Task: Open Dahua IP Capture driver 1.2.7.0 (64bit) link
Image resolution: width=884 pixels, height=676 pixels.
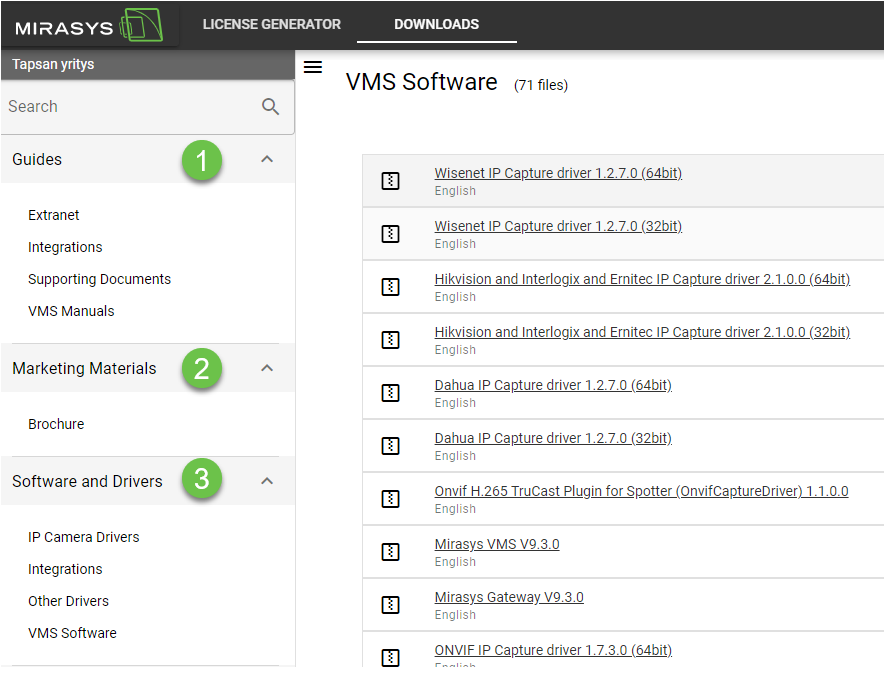Action: [x=552, y=385]
